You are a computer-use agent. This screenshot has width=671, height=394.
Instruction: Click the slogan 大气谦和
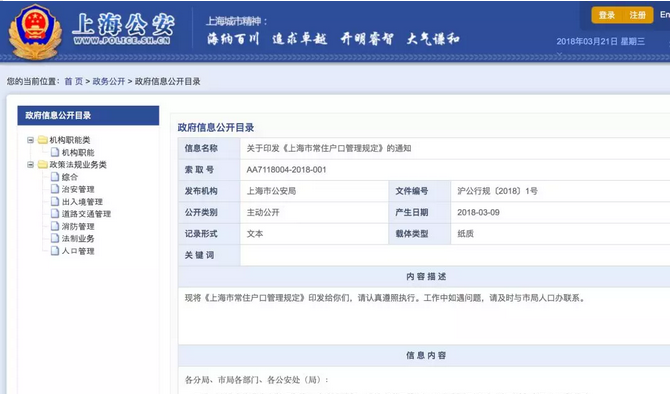433,39
